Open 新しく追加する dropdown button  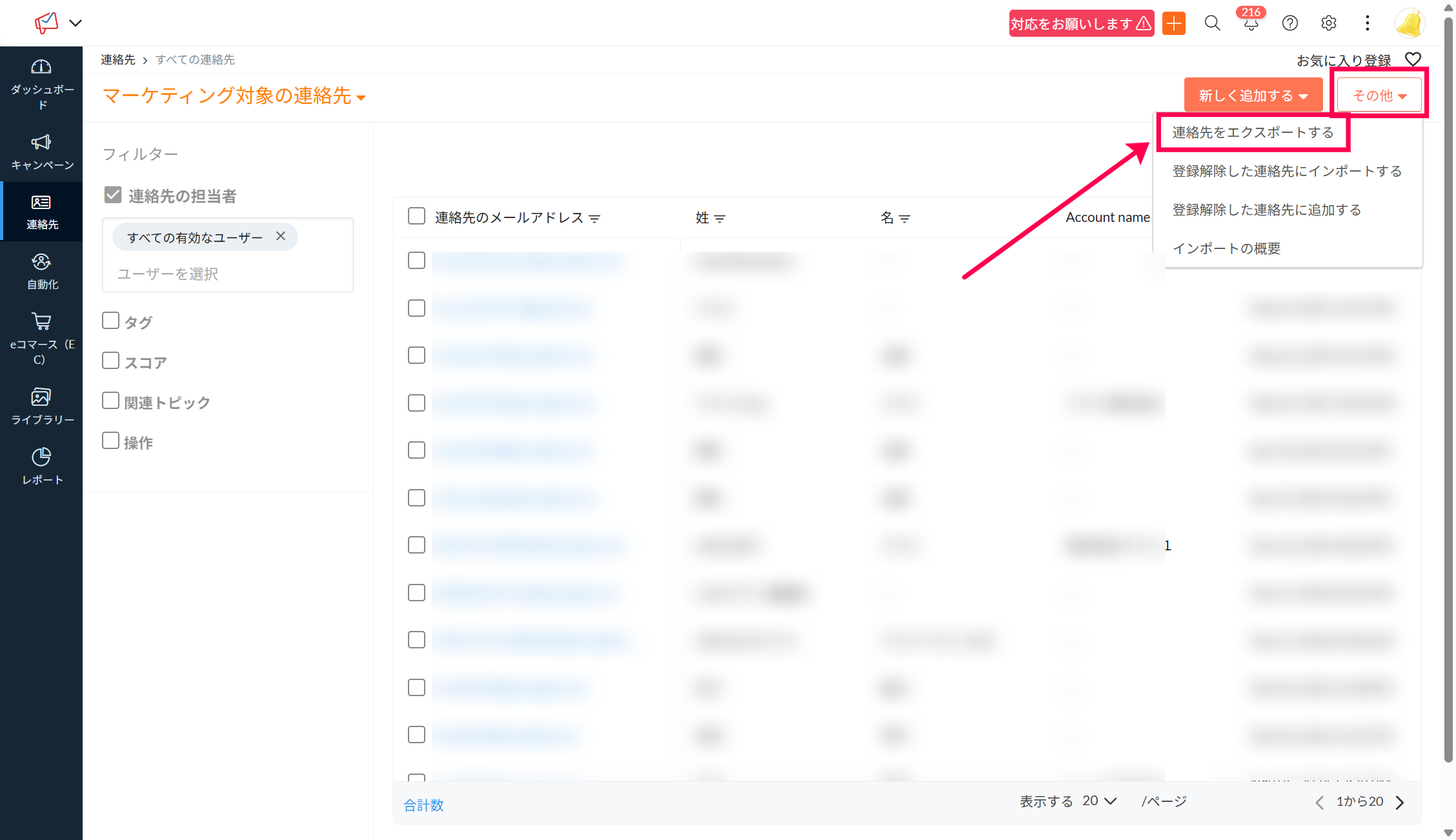coord(1253,95)
